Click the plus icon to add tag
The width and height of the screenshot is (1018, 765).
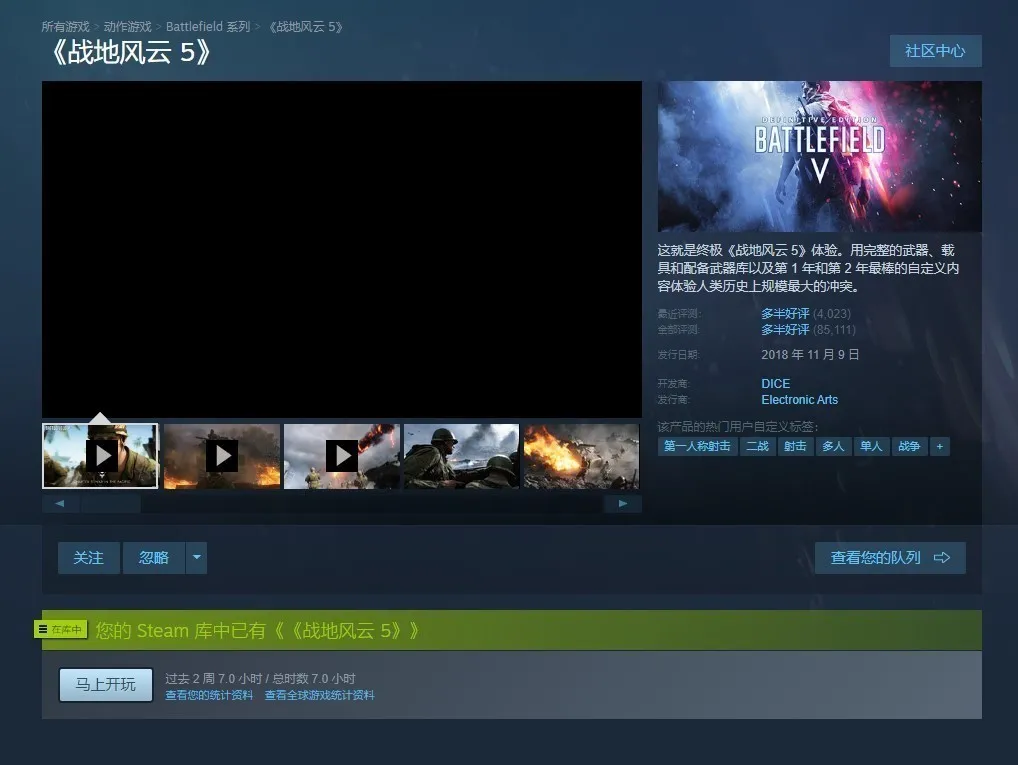click(x=939, y=446)
